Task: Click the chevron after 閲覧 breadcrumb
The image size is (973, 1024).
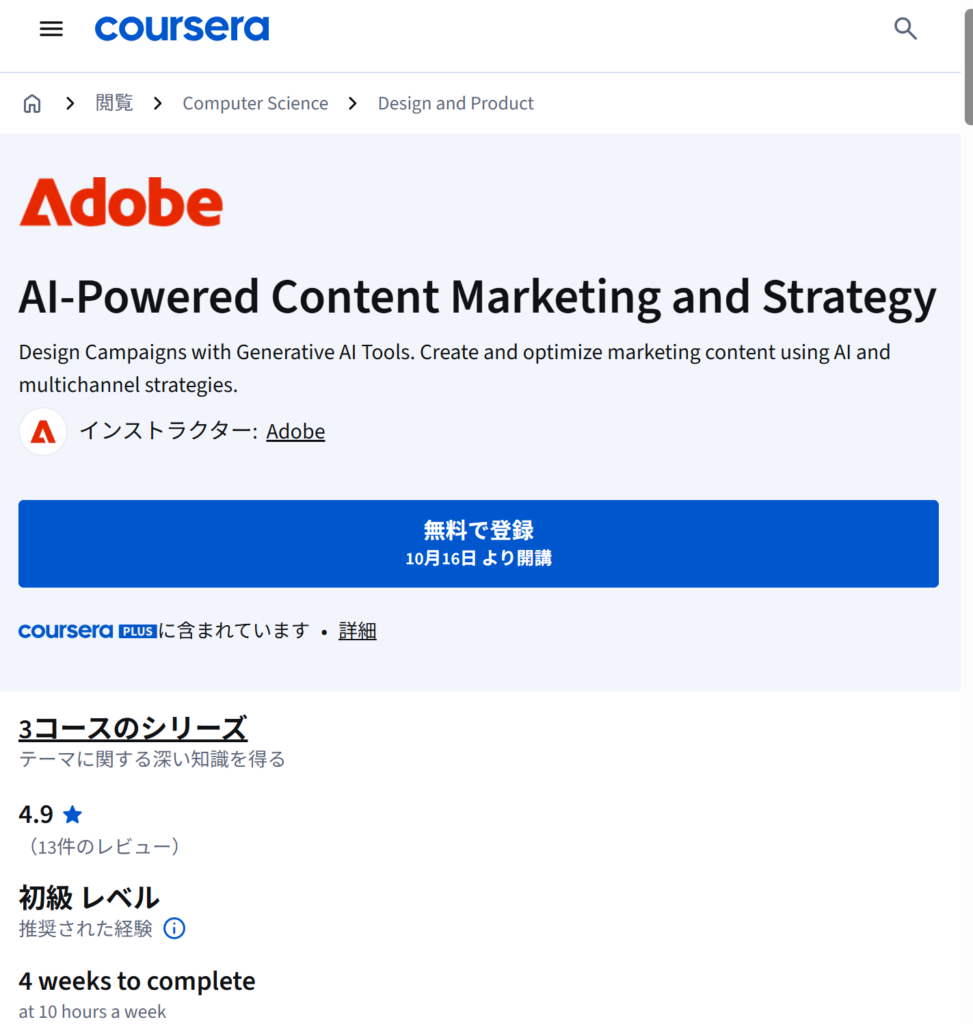Action: (157, 103)
